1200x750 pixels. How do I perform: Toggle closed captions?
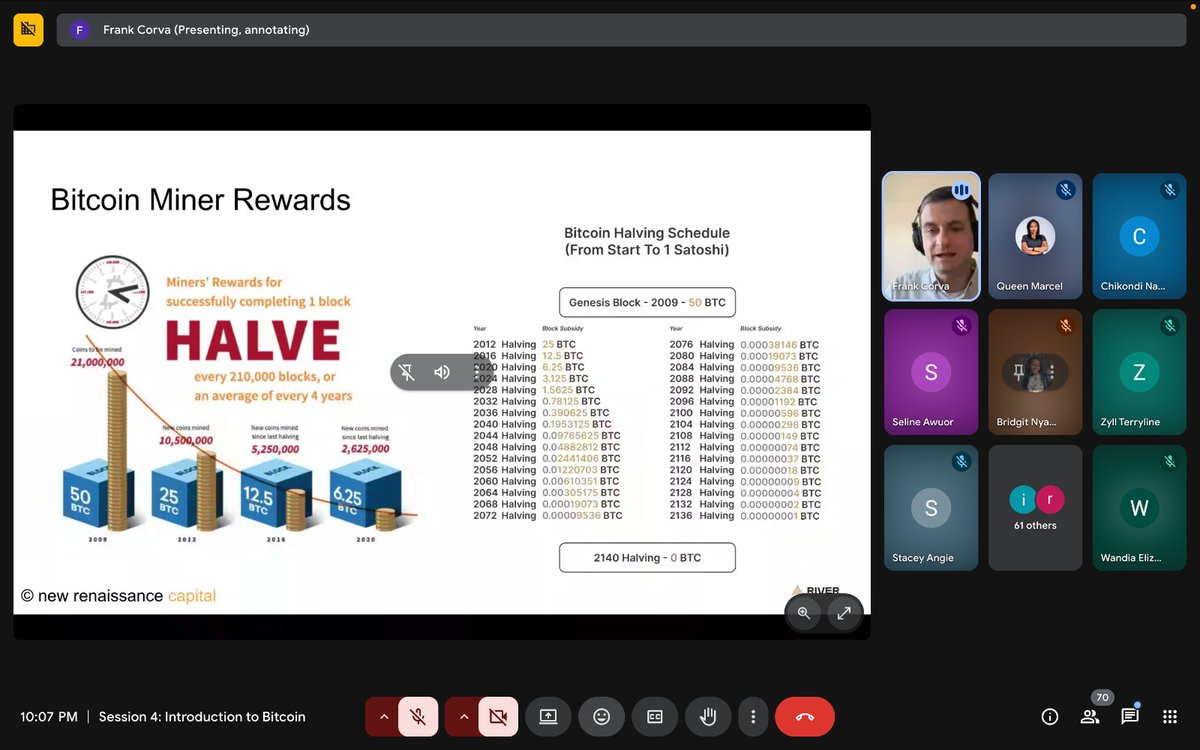(x=655, y=716)
